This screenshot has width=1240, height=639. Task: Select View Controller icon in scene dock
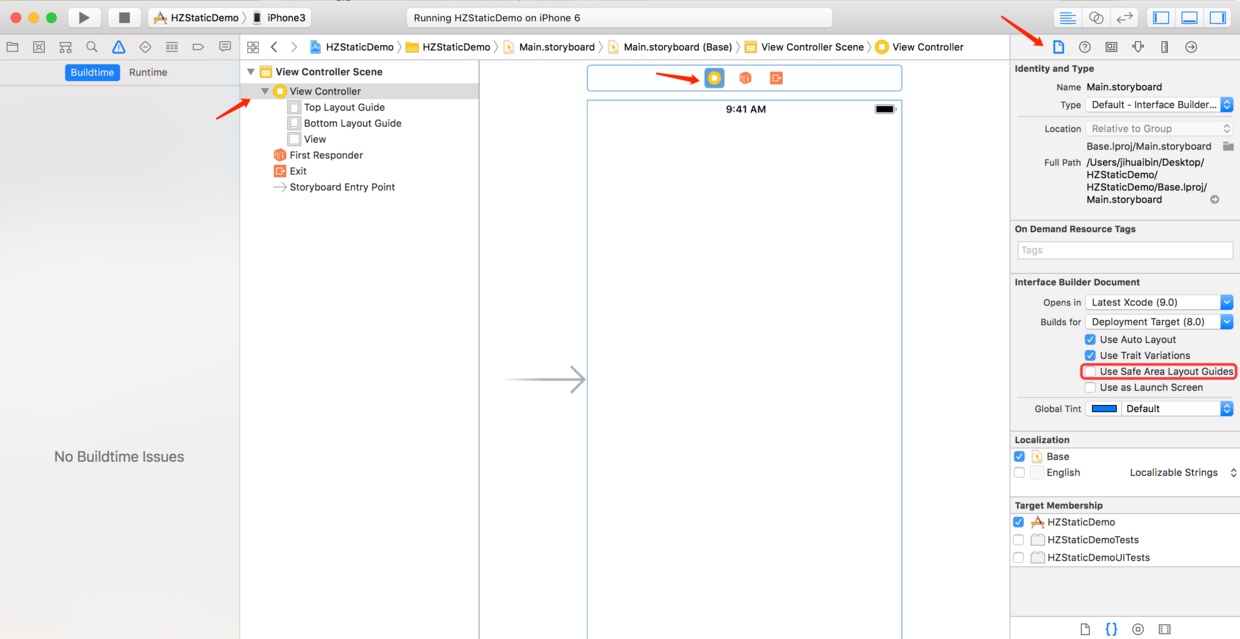[714, 78]
